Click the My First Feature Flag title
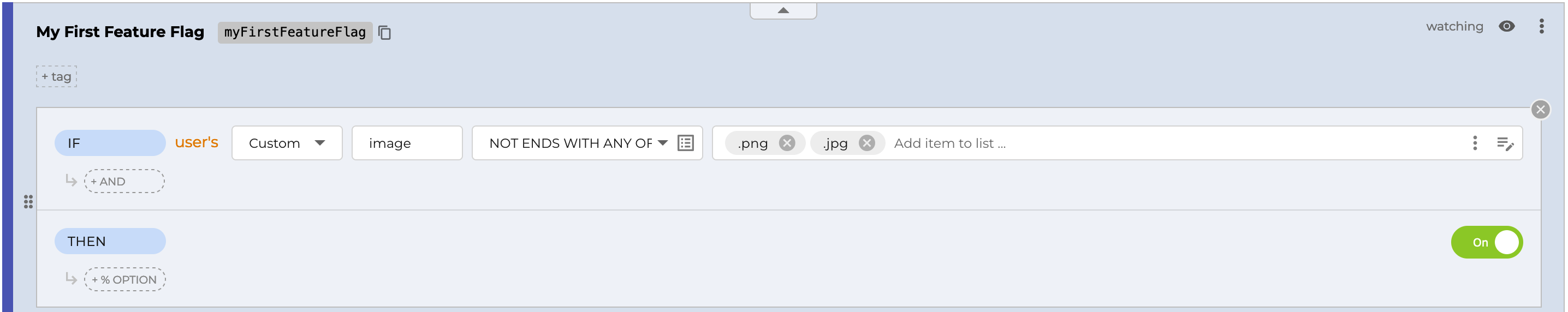 pos(120,32)
